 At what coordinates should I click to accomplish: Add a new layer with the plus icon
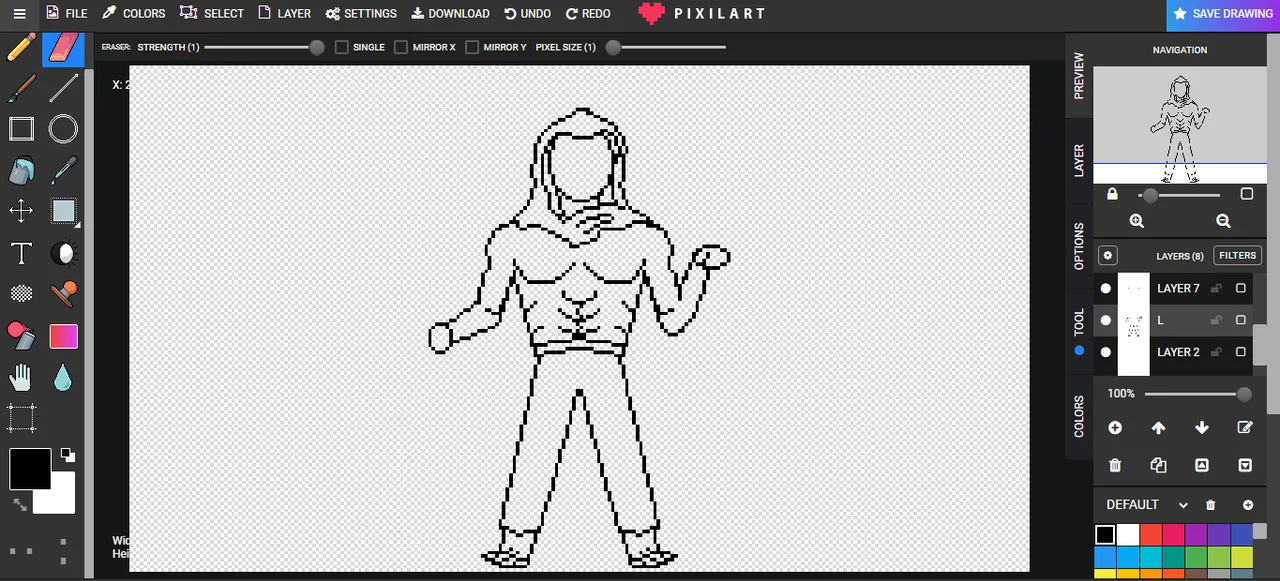1115,428
